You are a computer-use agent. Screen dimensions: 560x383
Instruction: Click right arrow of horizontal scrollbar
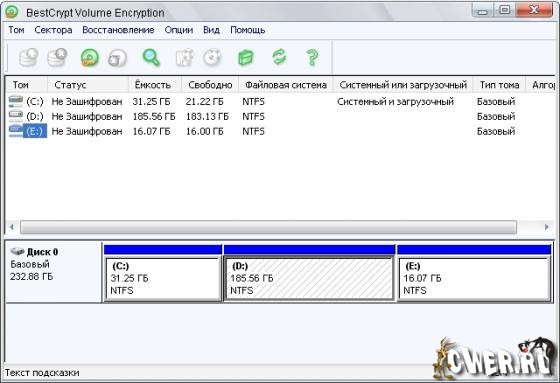click(546, 227)
